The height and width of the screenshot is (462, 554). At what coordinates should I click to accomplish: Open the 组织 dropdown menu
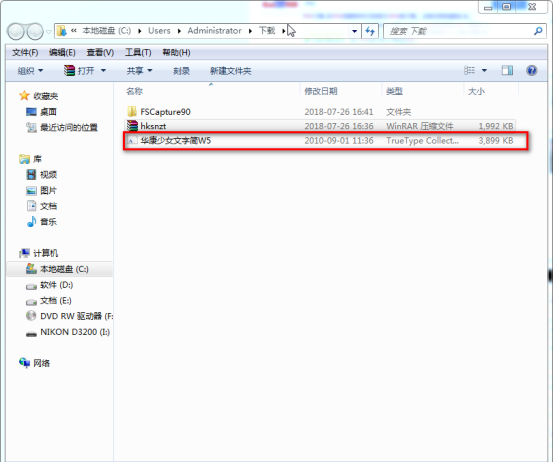[x=30, y=71]
